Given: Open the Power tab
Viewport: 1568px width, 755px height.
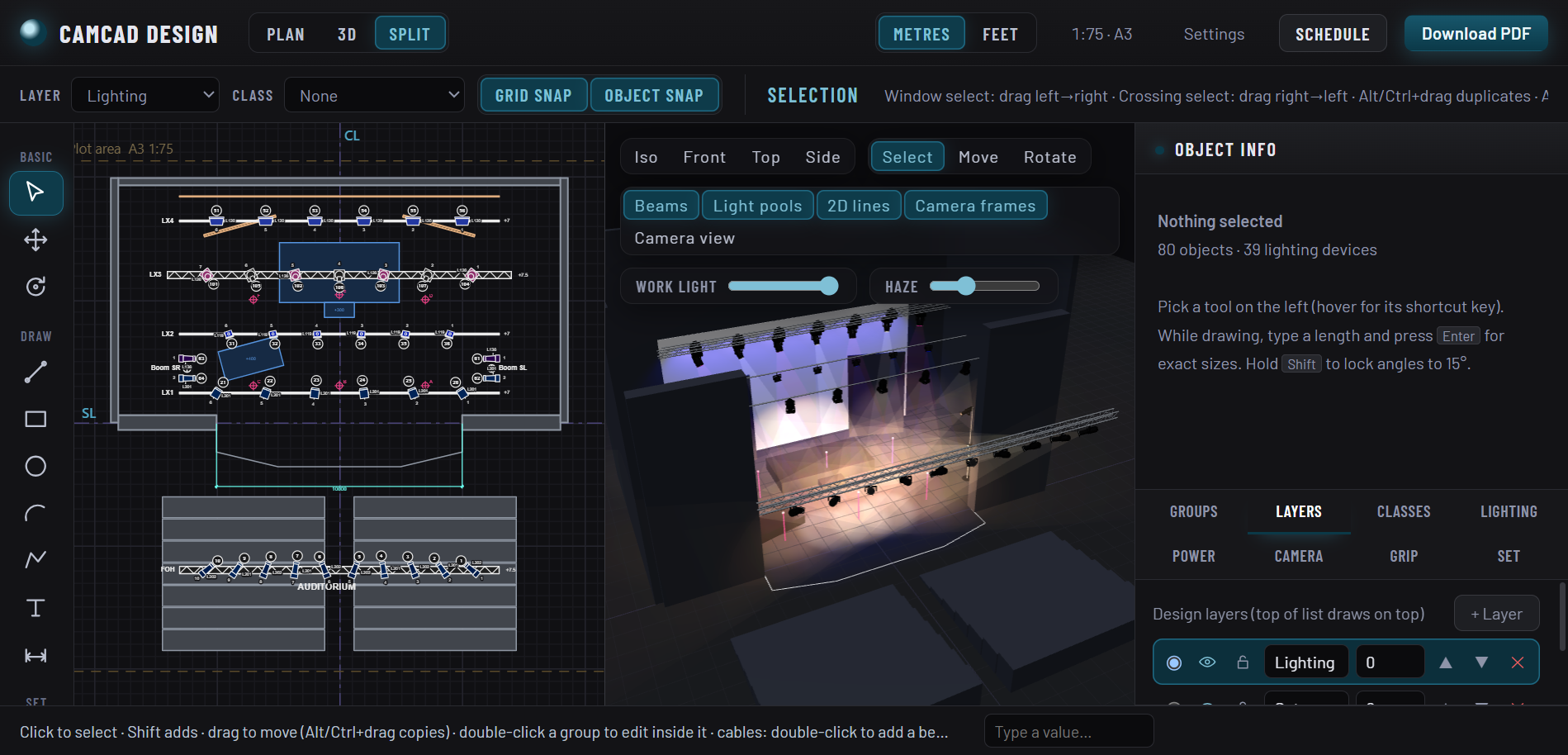Looking at the screenshot, I should click(1194, 556).
